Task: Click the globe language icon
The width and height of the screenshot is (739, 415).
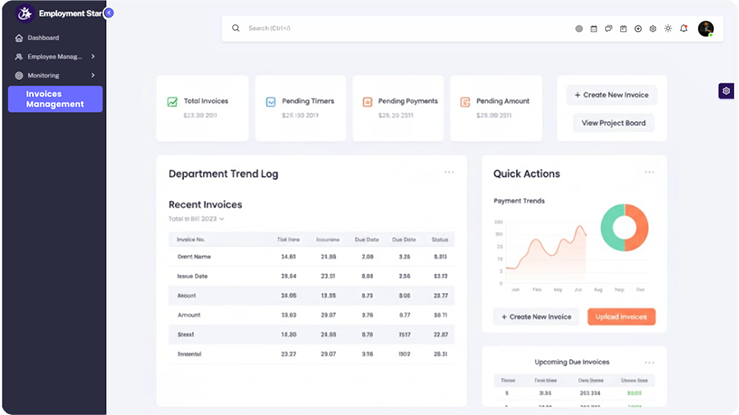Action: tap(579, 29)
